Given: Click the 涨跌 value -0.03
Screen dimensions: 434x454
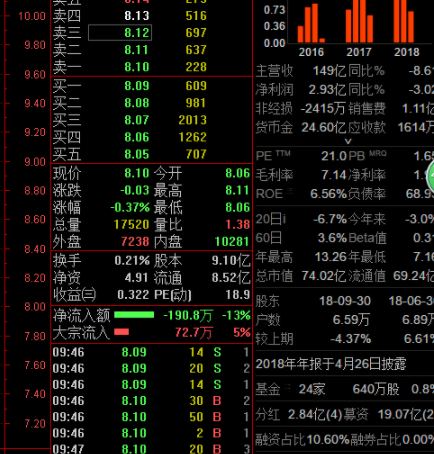Looking at the screenshot, I should pos(135,190).
